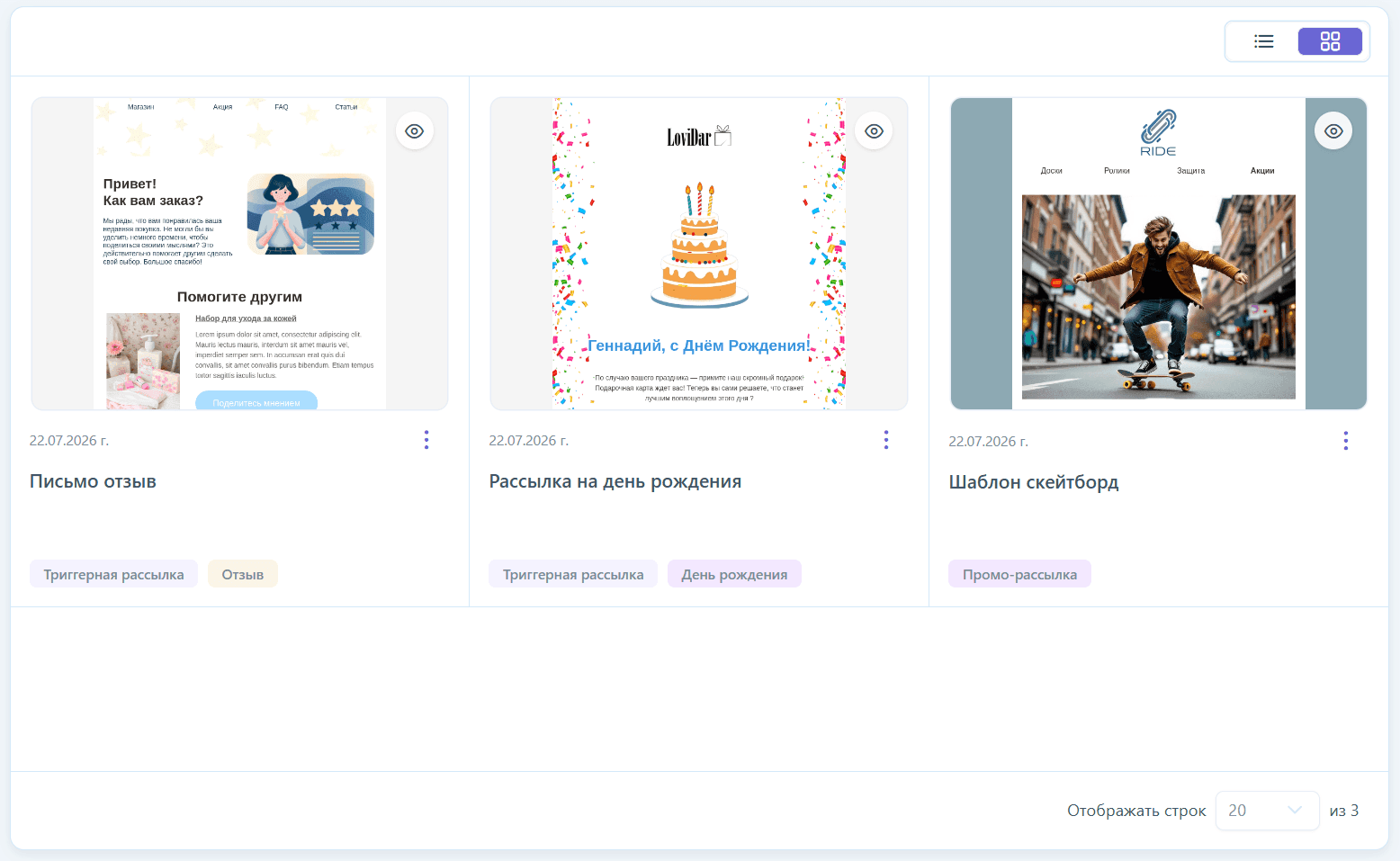The width and height of the screenshot is (1400, 861).
Task: Open the Рассылка на день рождения title
Action: coord(615,481)
